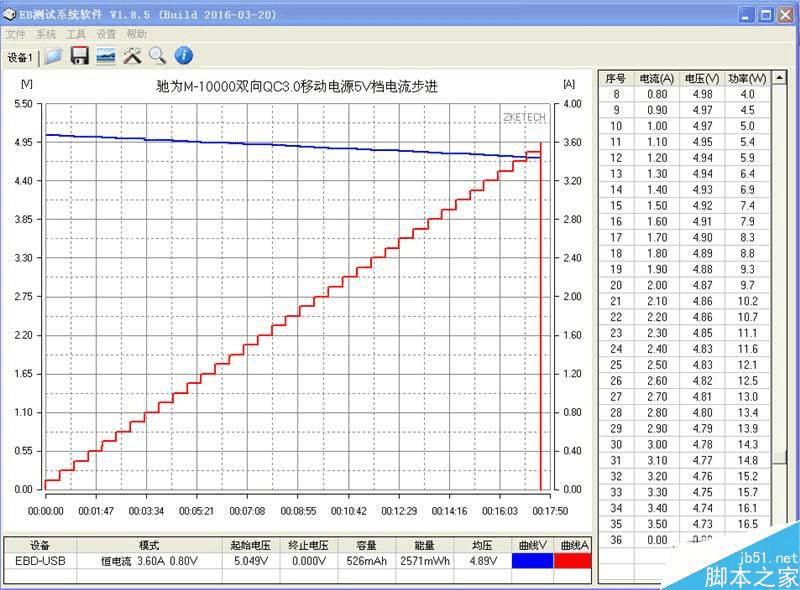Select row 35 with current 3.50

tap(684, 524)
